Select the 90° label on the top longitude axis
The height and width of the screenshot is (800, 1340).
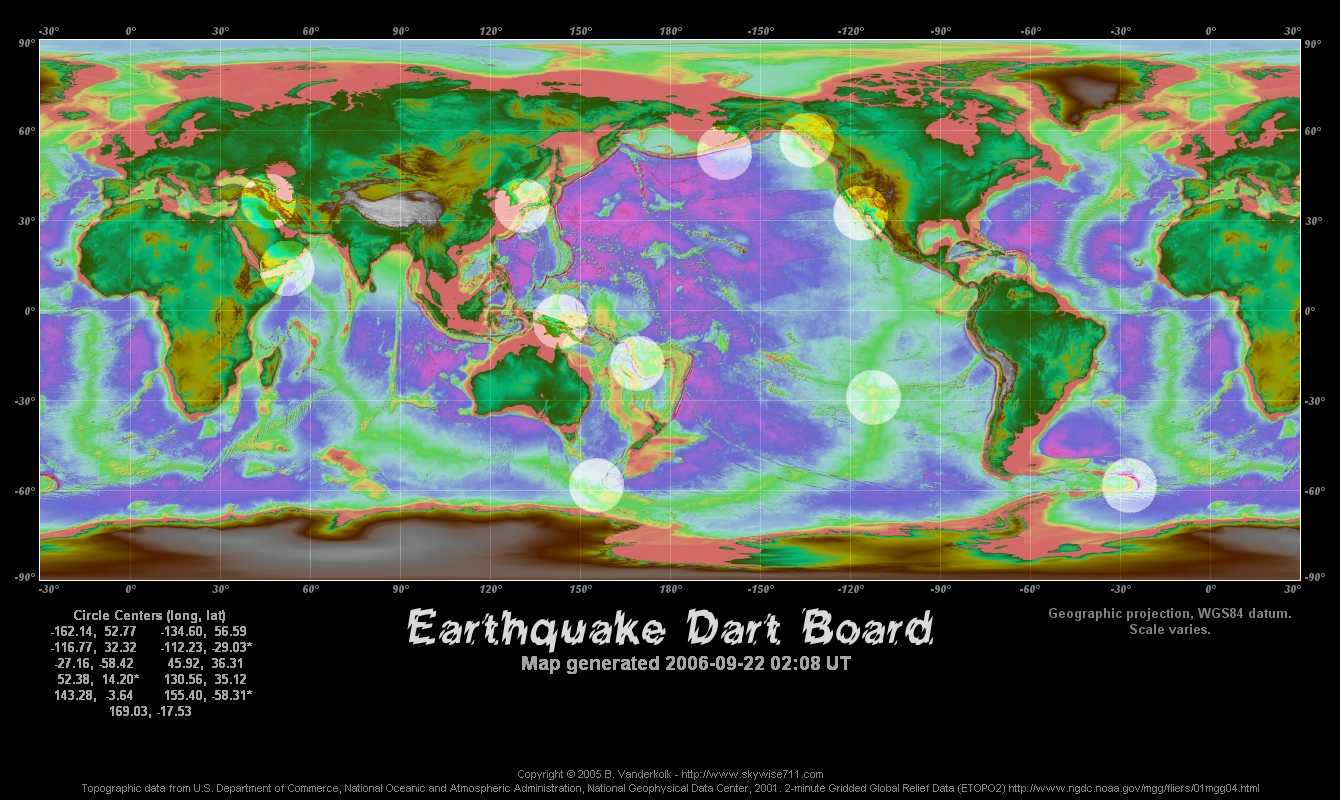pos(400,31)
